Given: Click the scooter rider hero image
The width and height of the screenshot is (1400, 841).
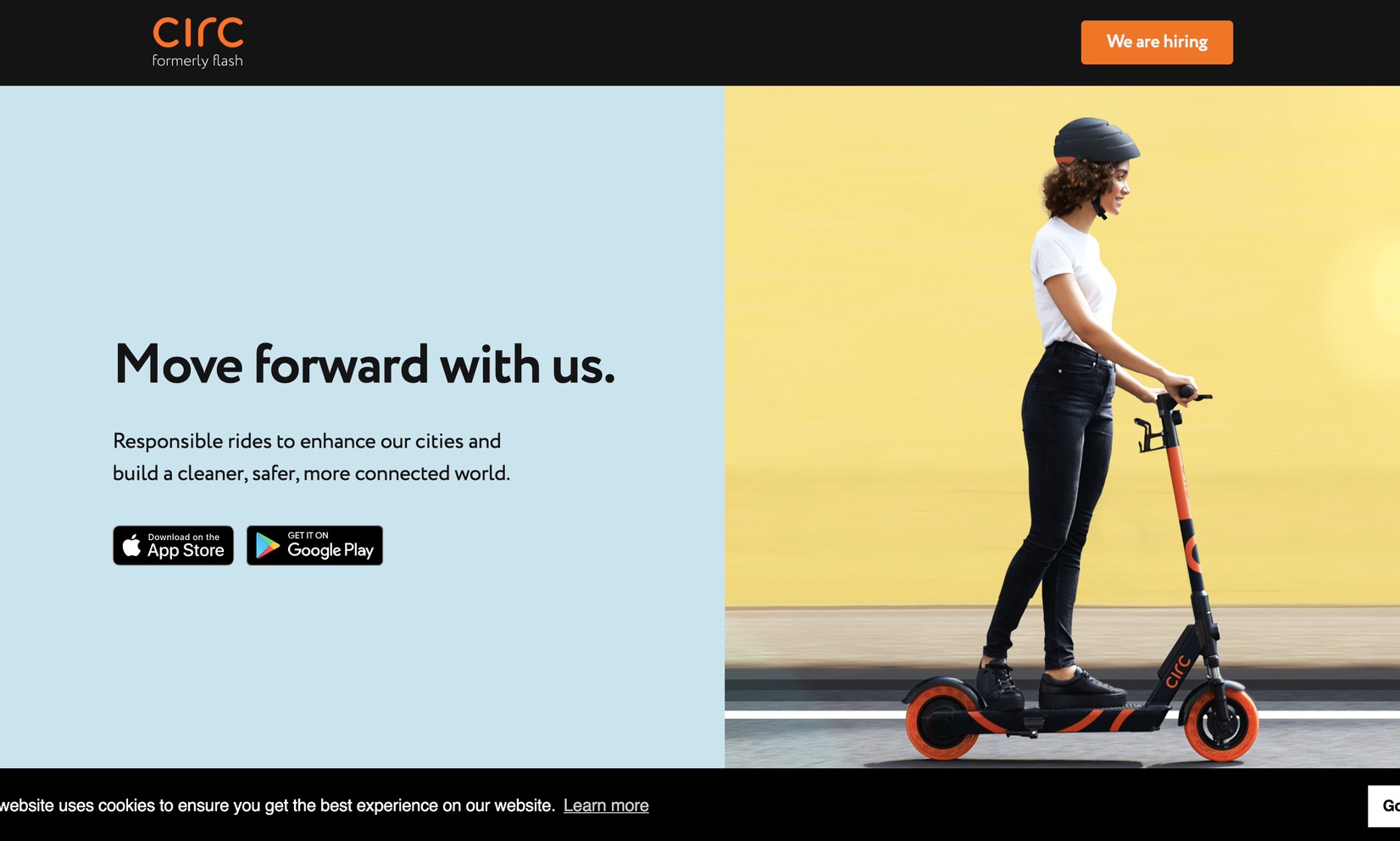Looking at the screenshot, I should [1062, 426].
